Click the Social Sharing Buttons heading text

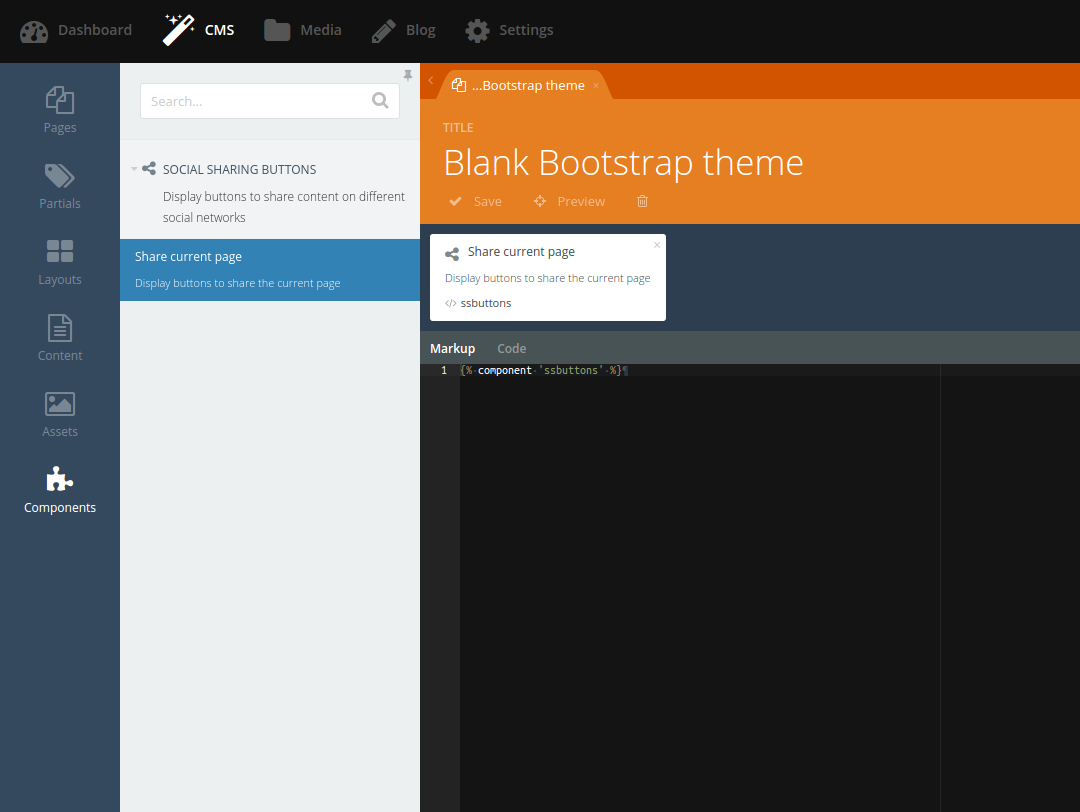(x=240, y=169)
